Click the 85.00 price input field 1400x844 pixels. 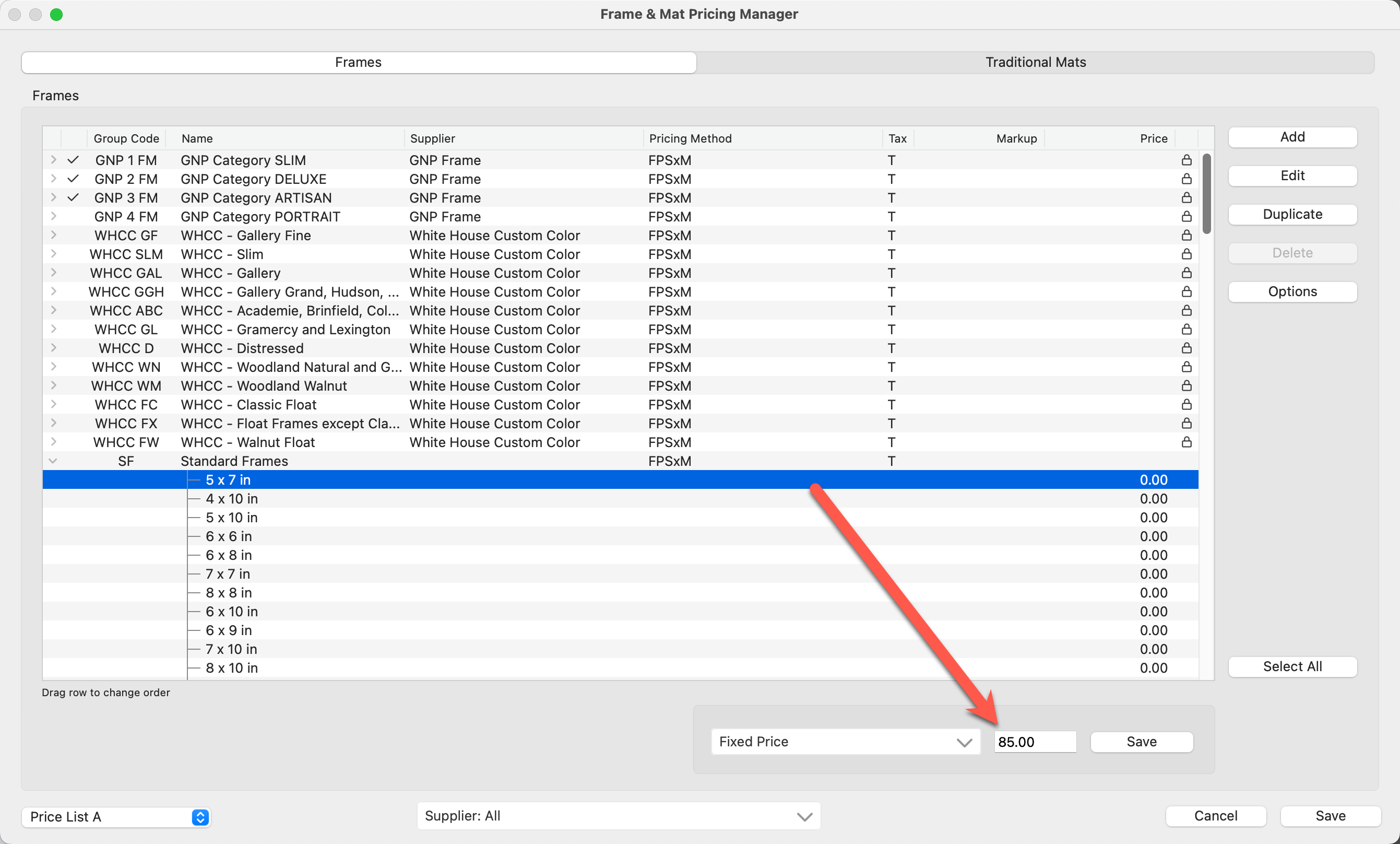point(1034,742)
